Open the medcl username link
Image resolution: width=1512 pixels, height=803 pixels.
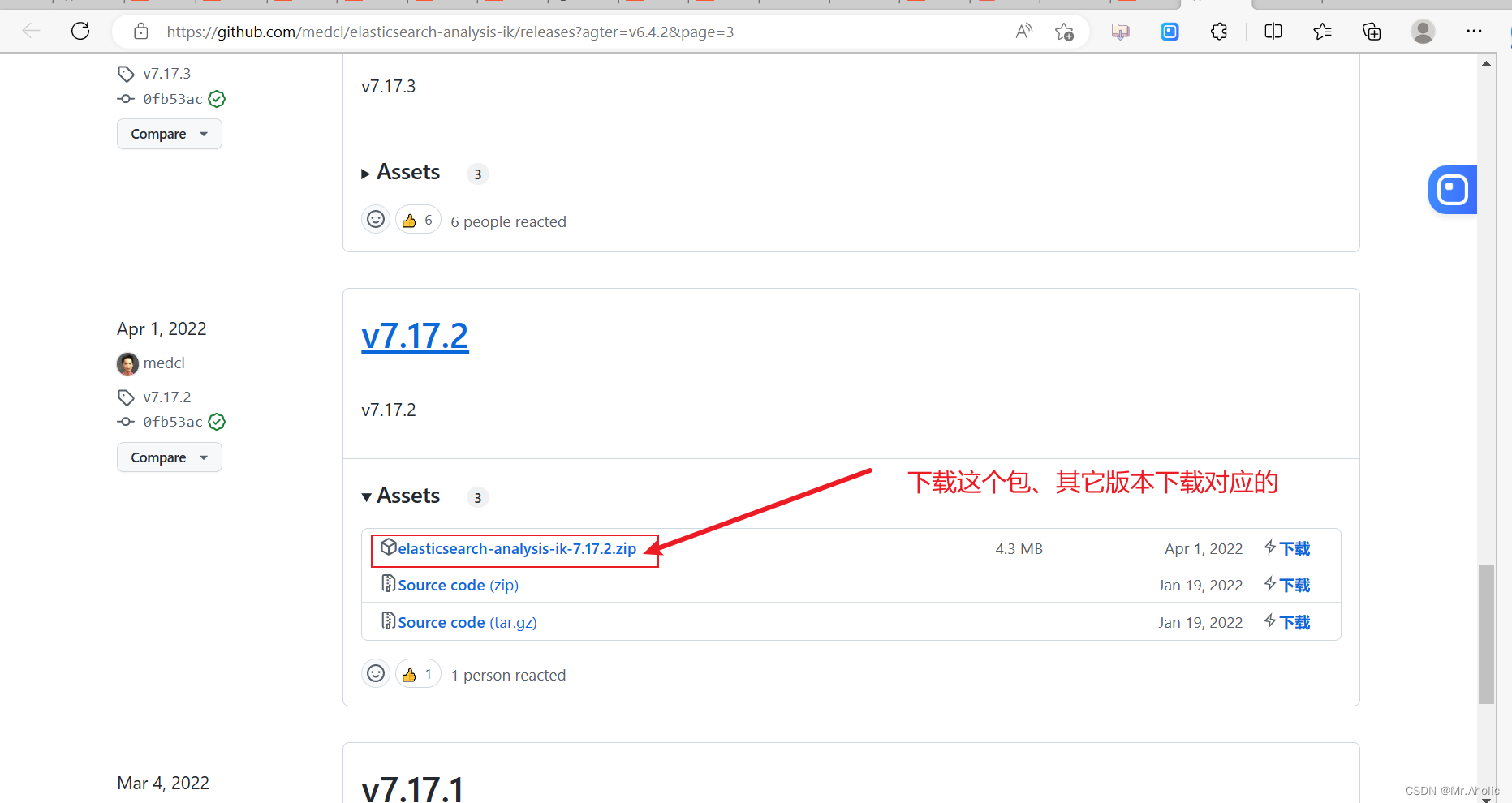coord(164,363)
